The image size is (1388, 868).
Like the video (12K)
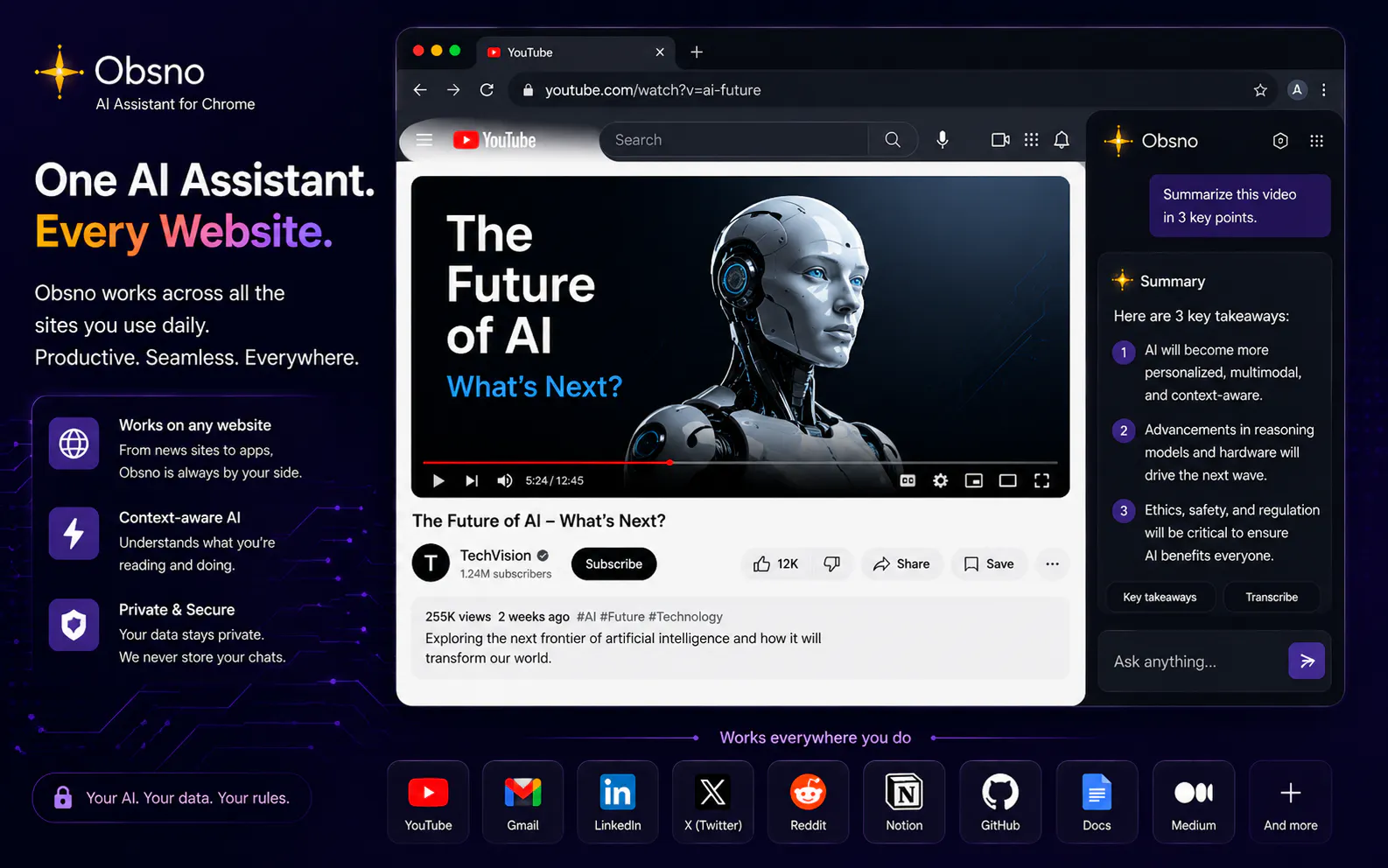click(x=775, y=563)
